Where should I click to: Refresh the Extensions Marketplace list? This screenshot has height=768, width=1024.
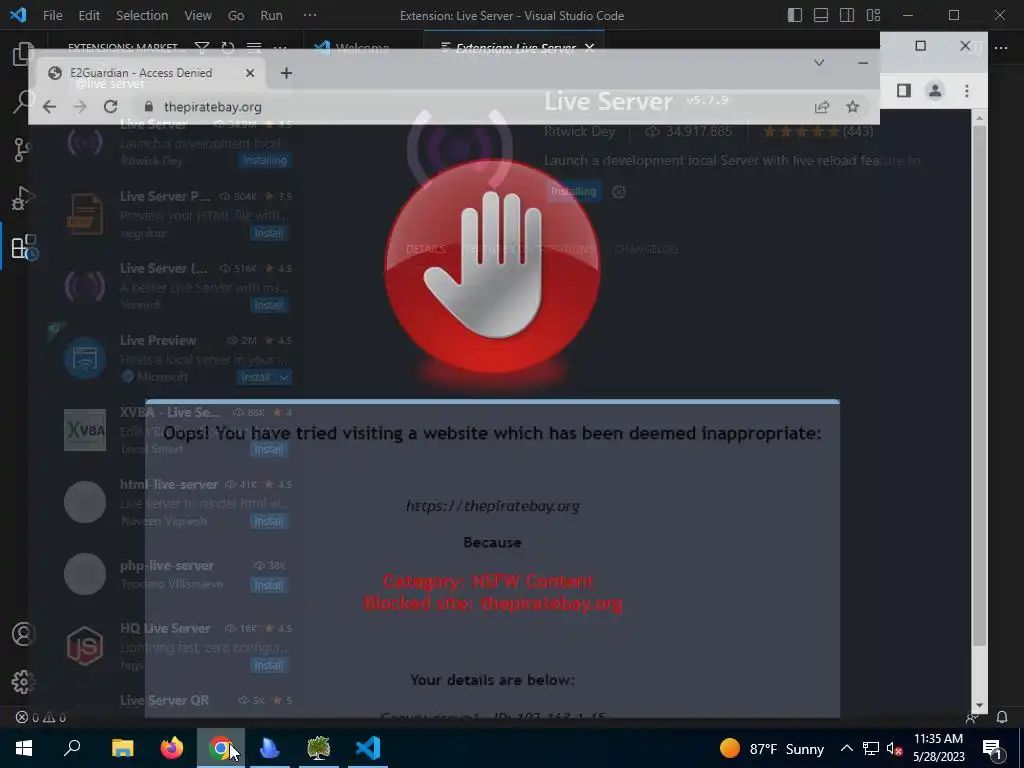point(228,48)
